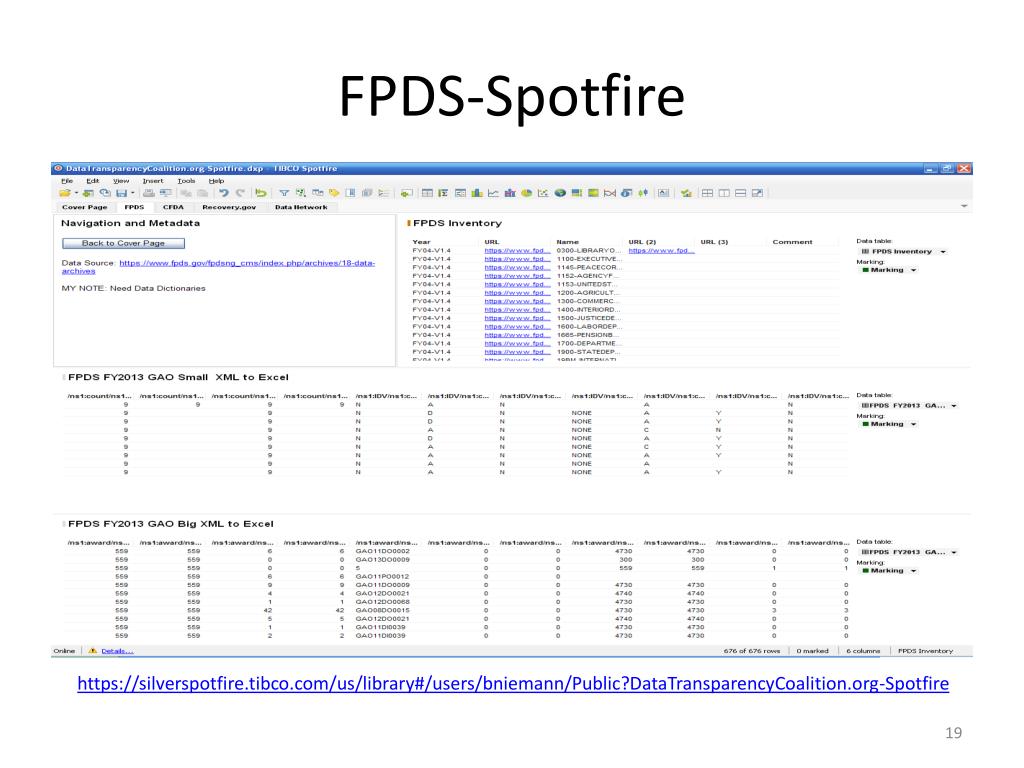Insert a Box Plot visualization
The height and width of the screenshot is (768, 1024).
click(643, 193)
